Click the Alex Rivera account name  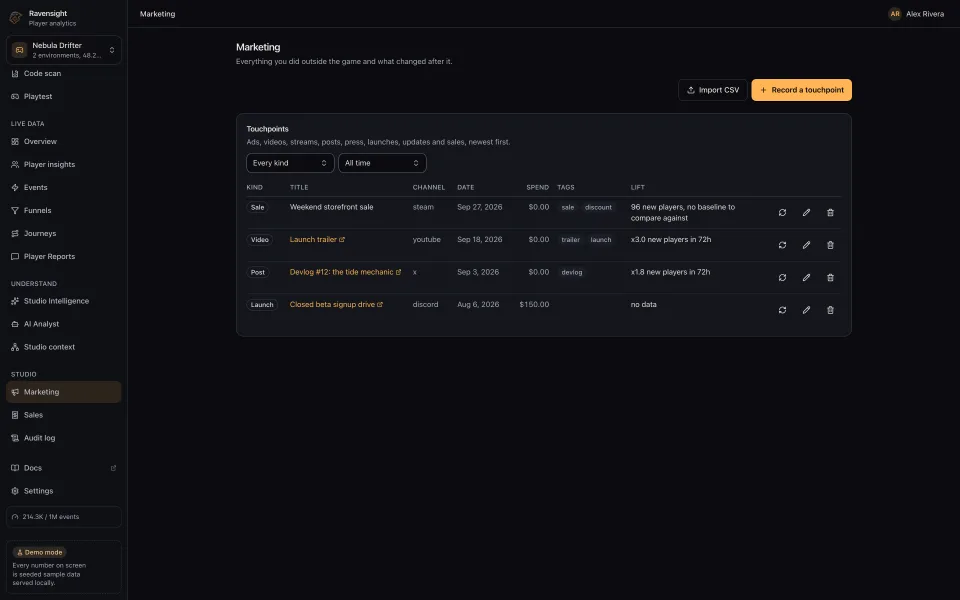pos(924,13)
